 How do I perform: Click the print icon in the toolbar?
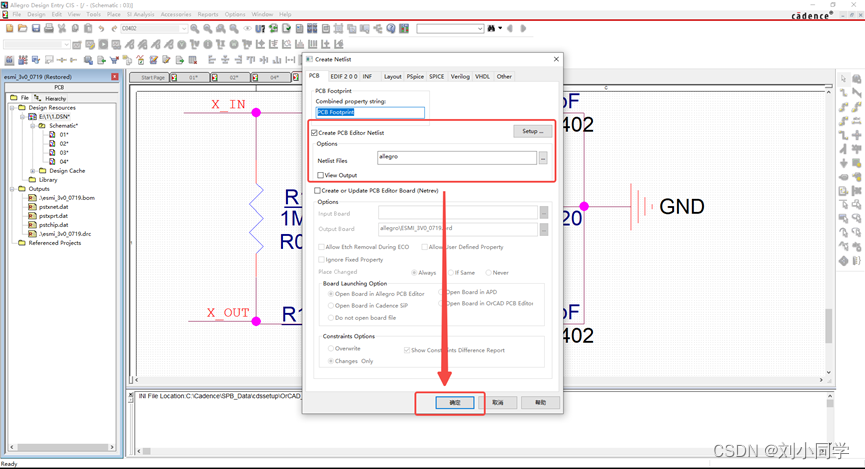(48, 29)
